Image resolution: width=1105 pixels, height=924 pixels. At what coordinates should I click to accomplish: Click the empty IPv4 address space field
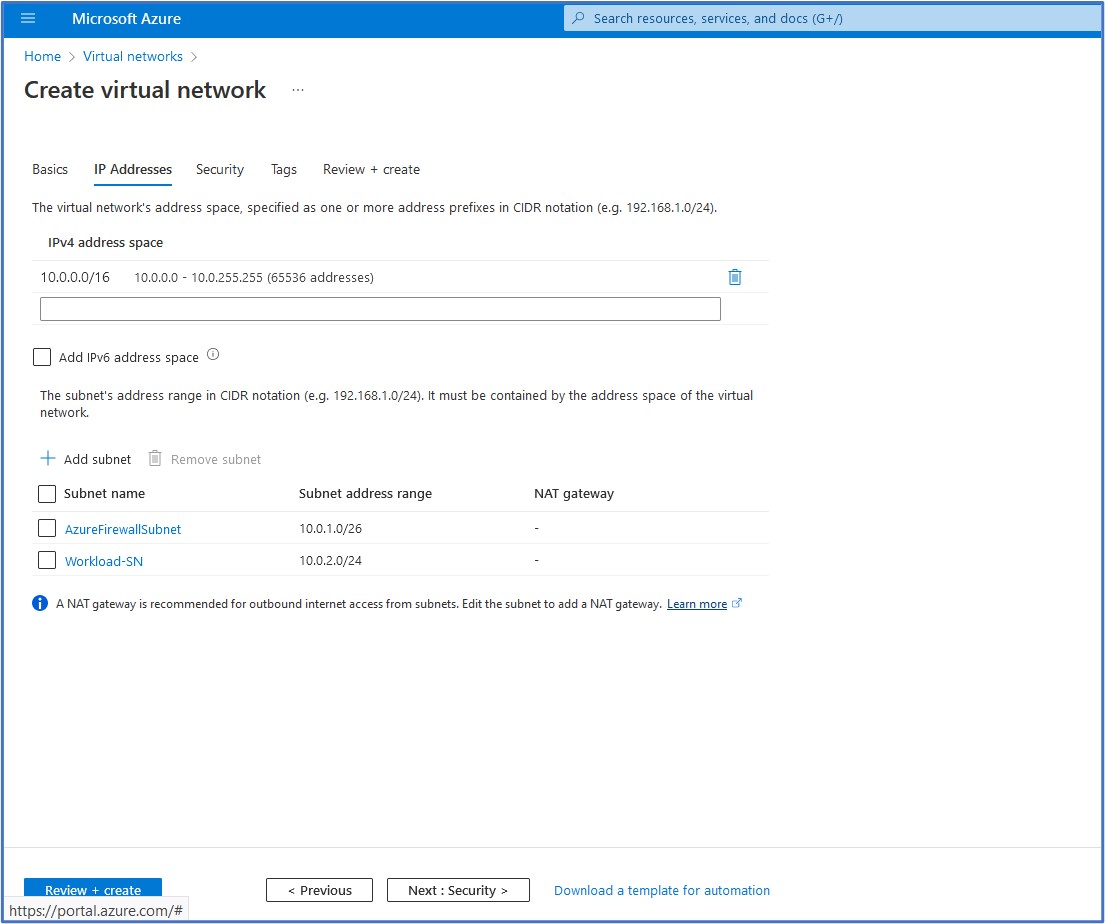point(380,309)
